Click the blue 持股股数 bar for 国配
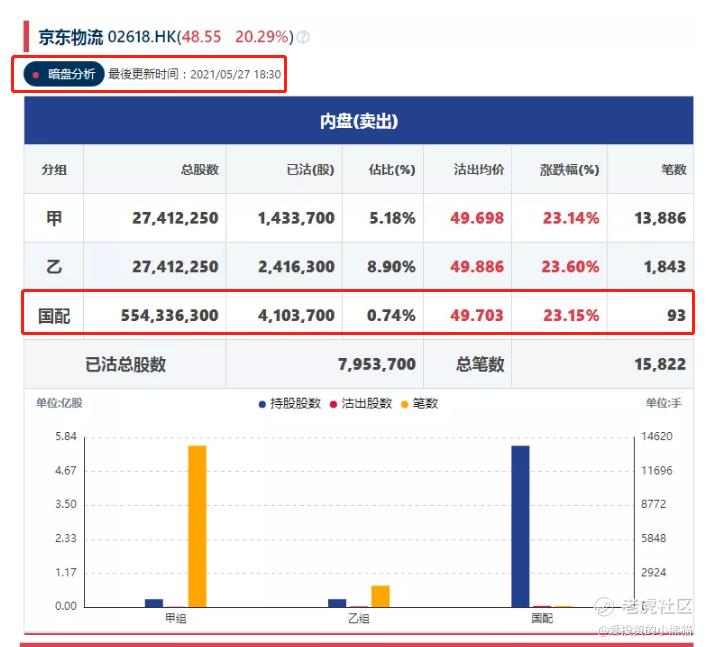Image resolution: width=706 pixels, height=647 pixels. click(x=520, y=526)
